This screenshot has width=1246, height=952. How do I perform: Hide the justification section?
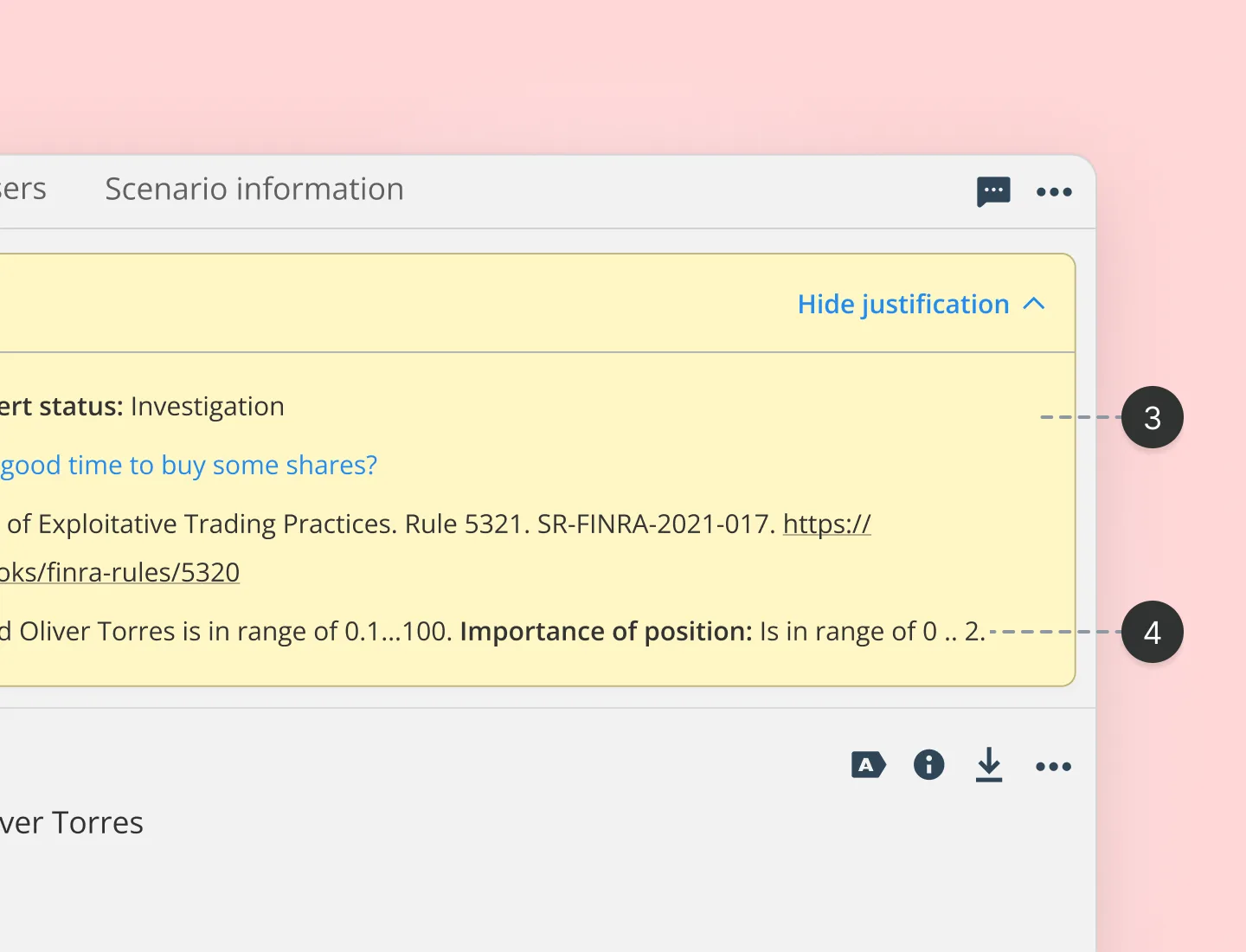902,304
